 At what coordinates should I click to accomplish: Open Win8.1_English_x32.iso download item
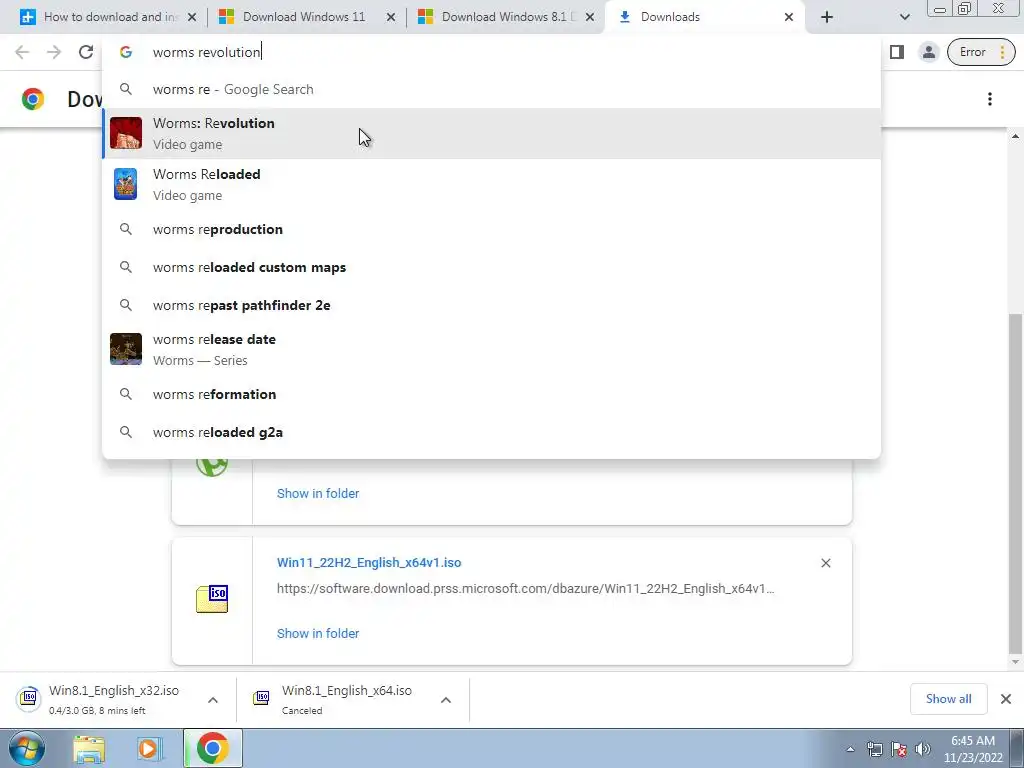click(104, 699)
